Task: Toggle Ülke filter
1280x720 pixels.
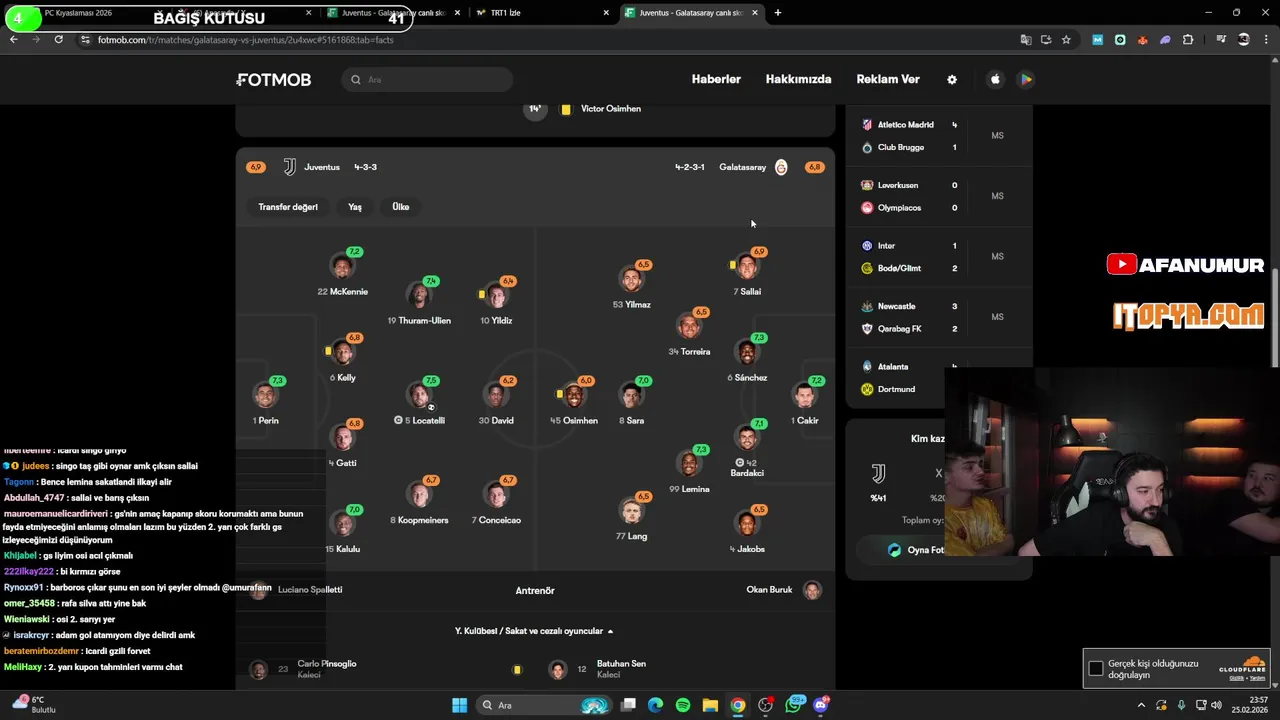Action: [401, 207]
